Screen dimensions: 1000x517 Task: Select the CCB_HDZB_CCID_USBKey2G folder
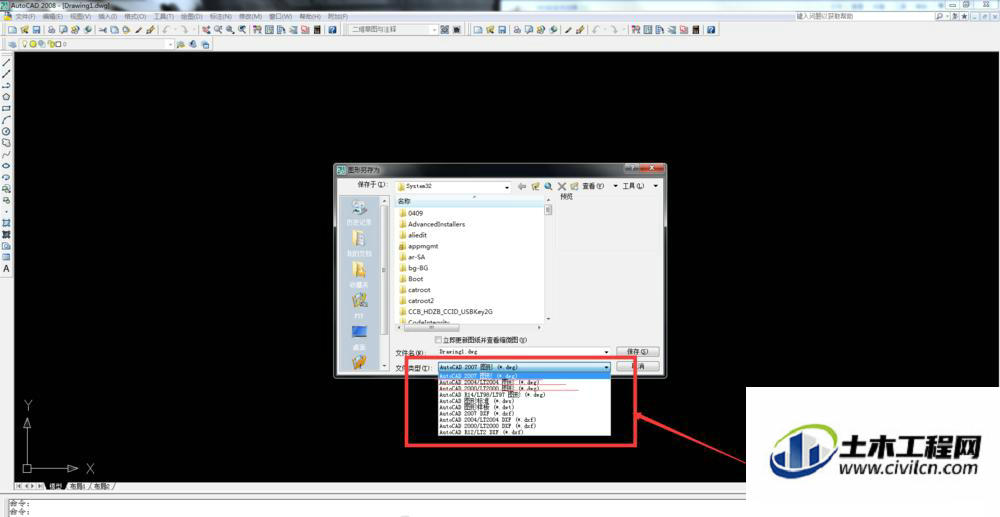(450, 312)
